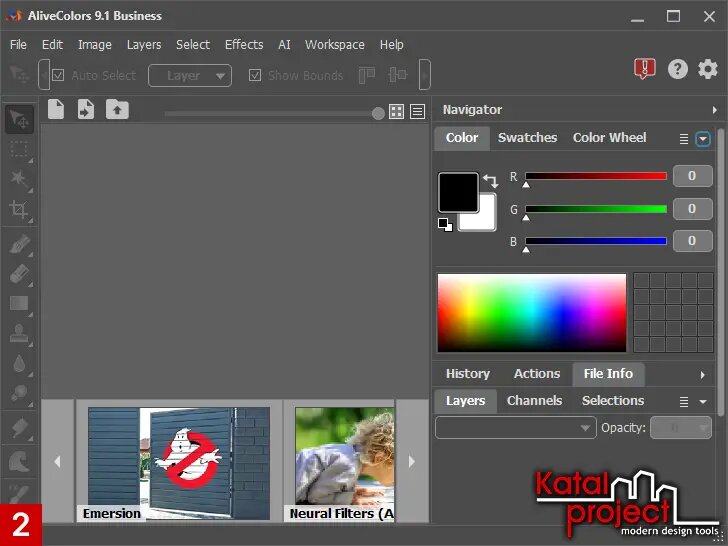Open the Layer dropdown in options bar

[190, 76]
